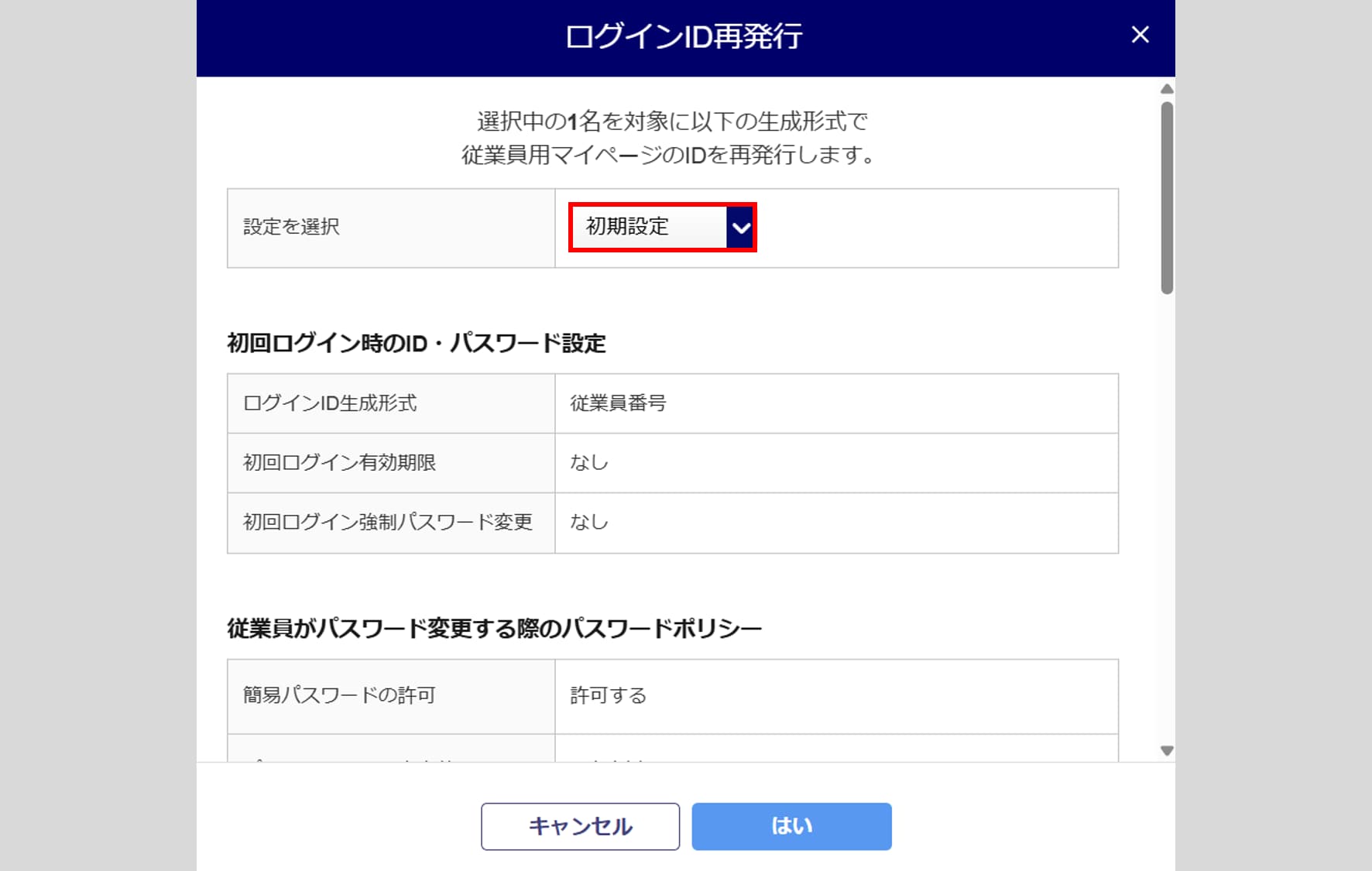The height and width of the screenshot is (871, 1372).
Task: Click the 簡易パスワードの許可 label
Action: (x=339, y=695)
